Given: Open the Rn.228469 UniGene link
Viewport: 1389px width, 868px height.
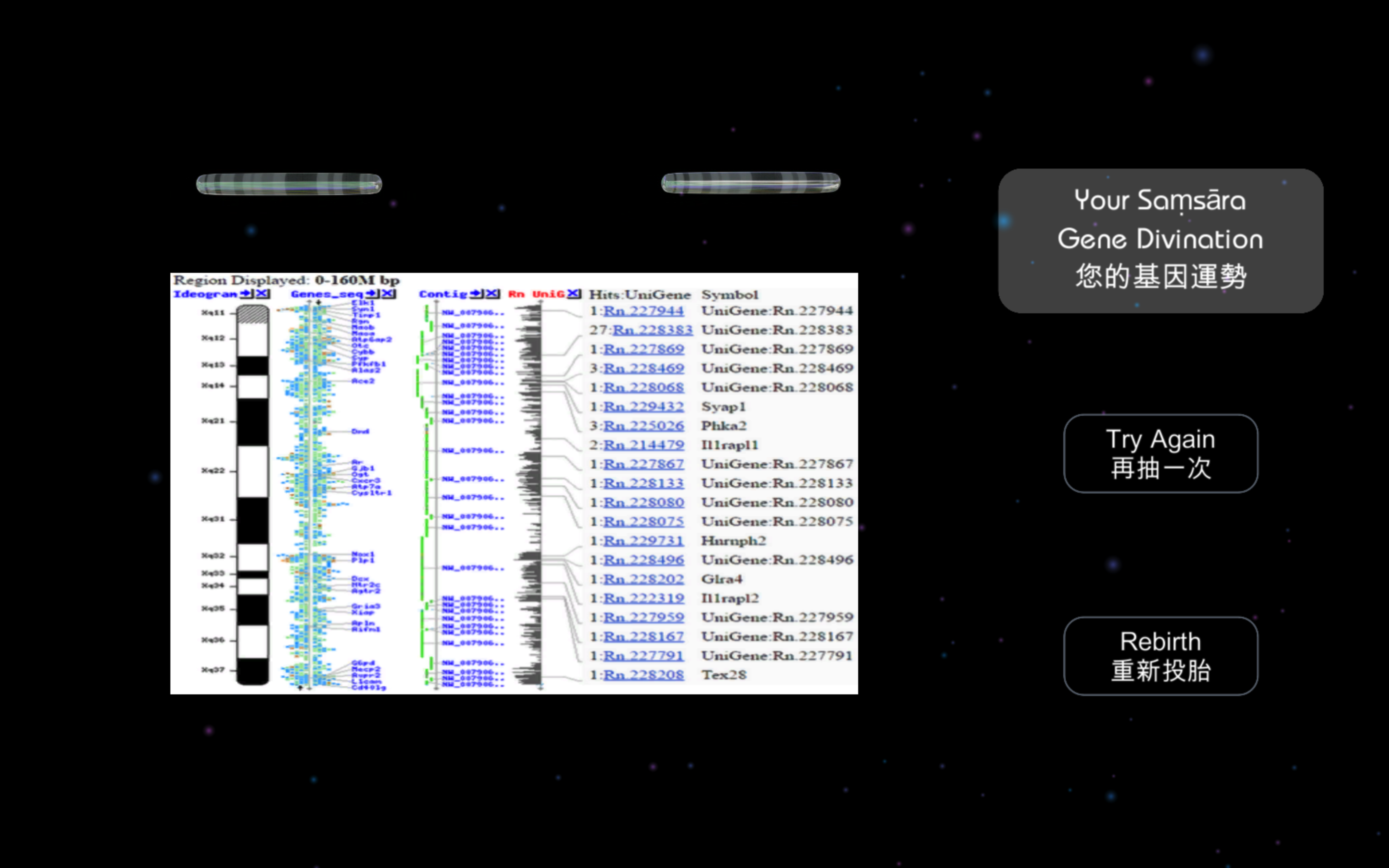Looking at the screenshot, I should coord(643,369).
